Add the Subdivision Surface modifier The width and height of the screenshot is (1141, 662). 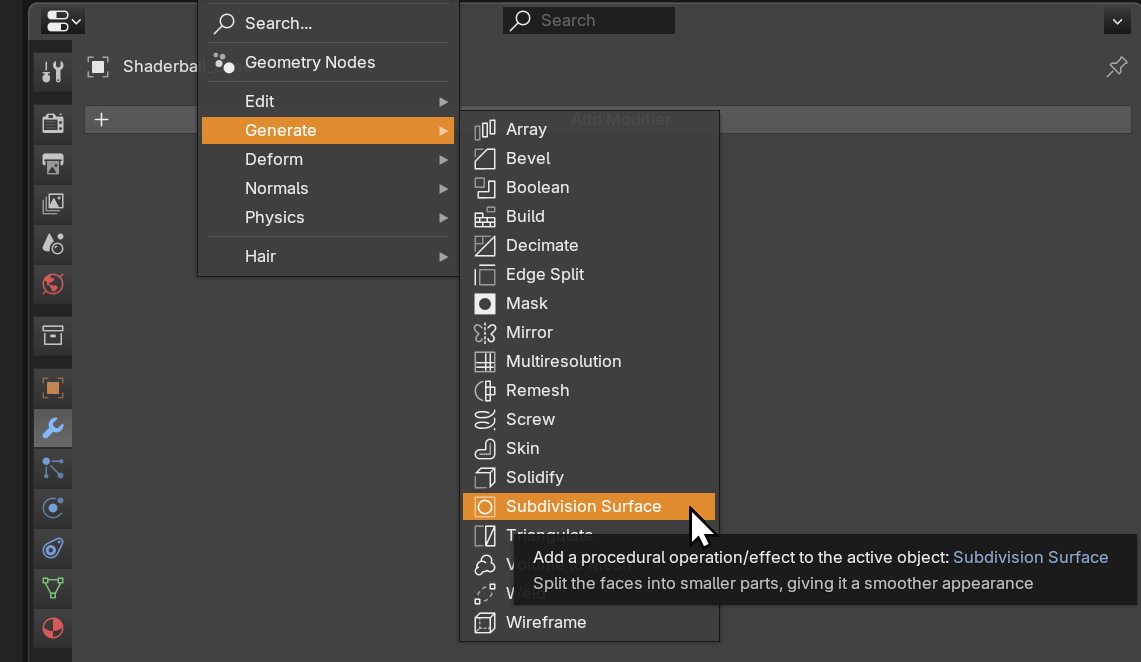tap(589, 506)
